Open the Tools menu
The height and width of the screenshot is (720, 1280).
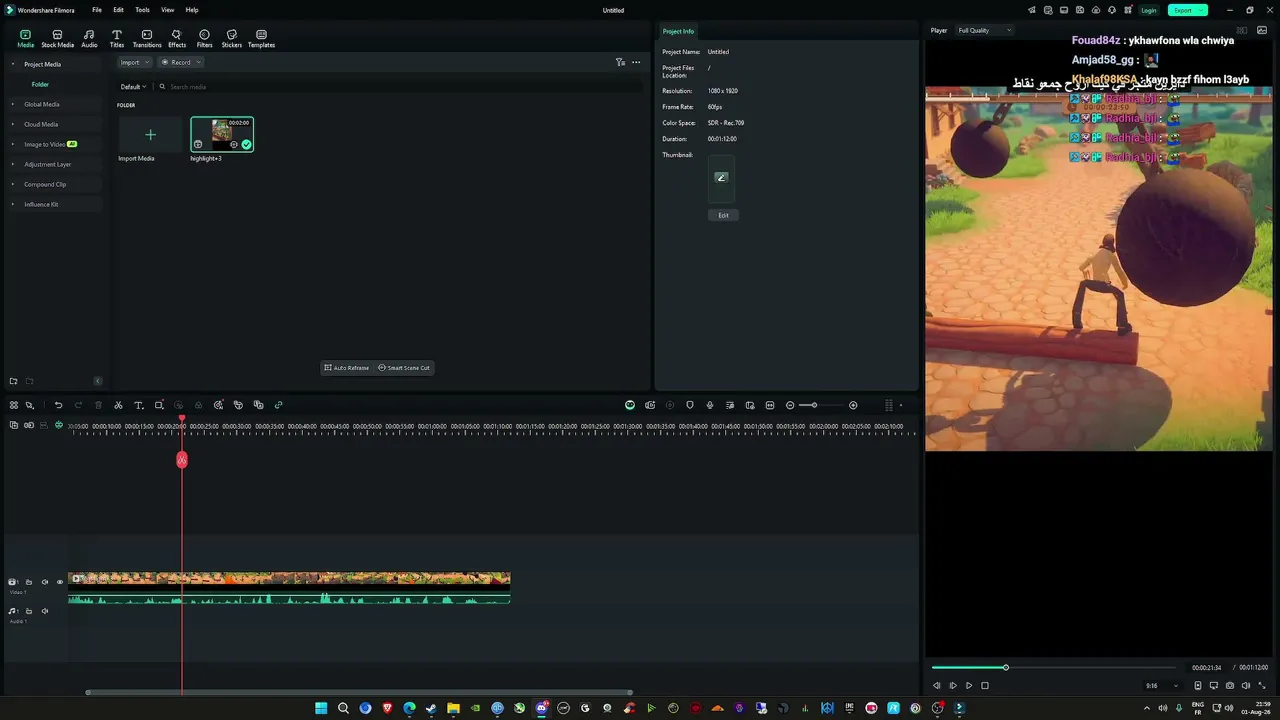[142, 10]
